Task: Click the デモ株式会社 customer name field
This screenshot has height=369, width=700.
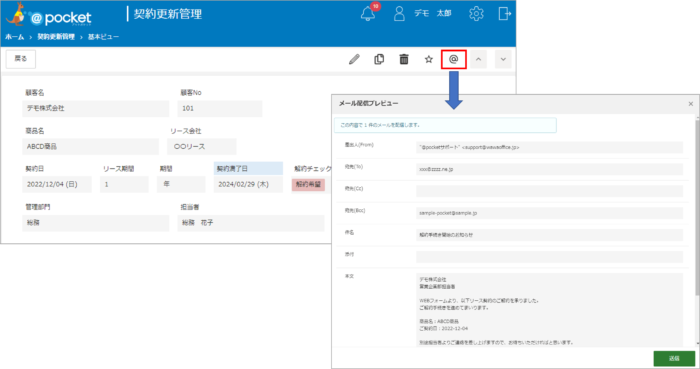Action: click(96, 108)
